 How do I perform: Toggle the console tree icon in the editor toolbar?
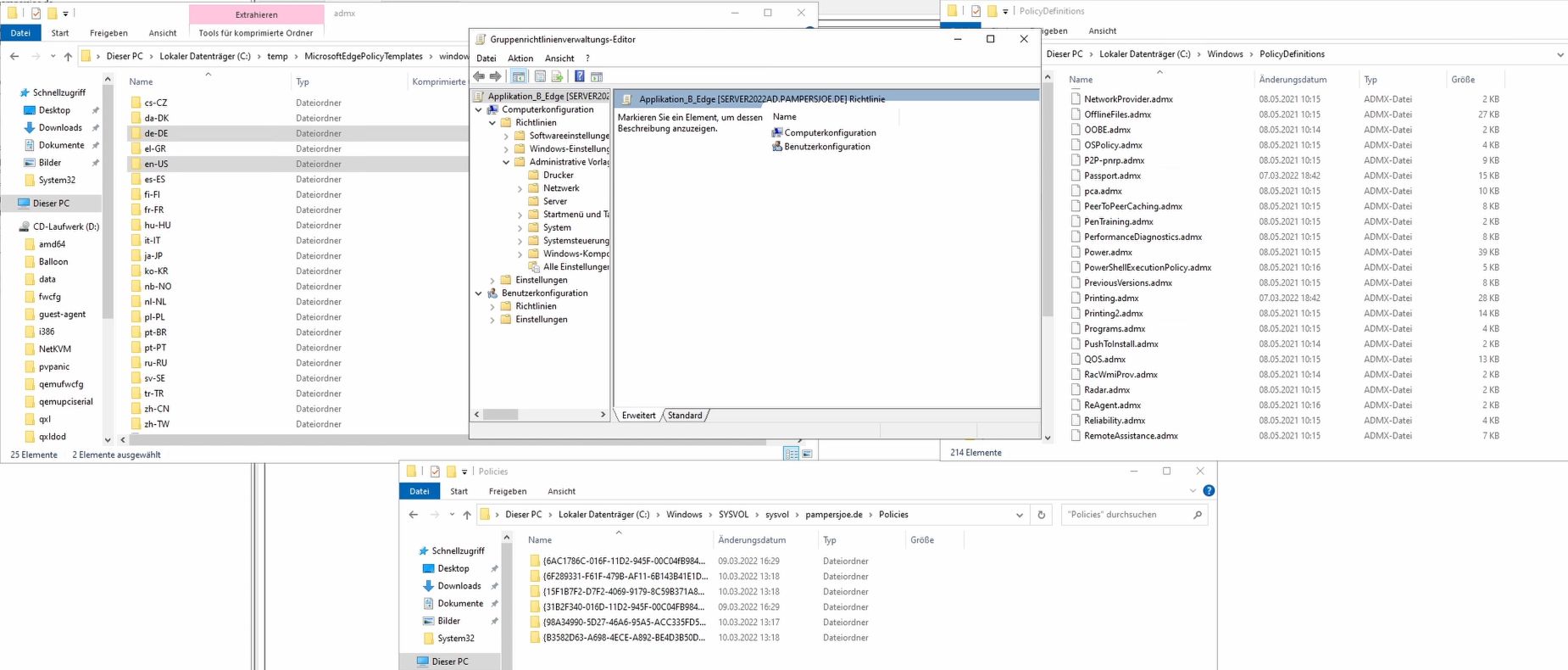[x=519, y=76]
